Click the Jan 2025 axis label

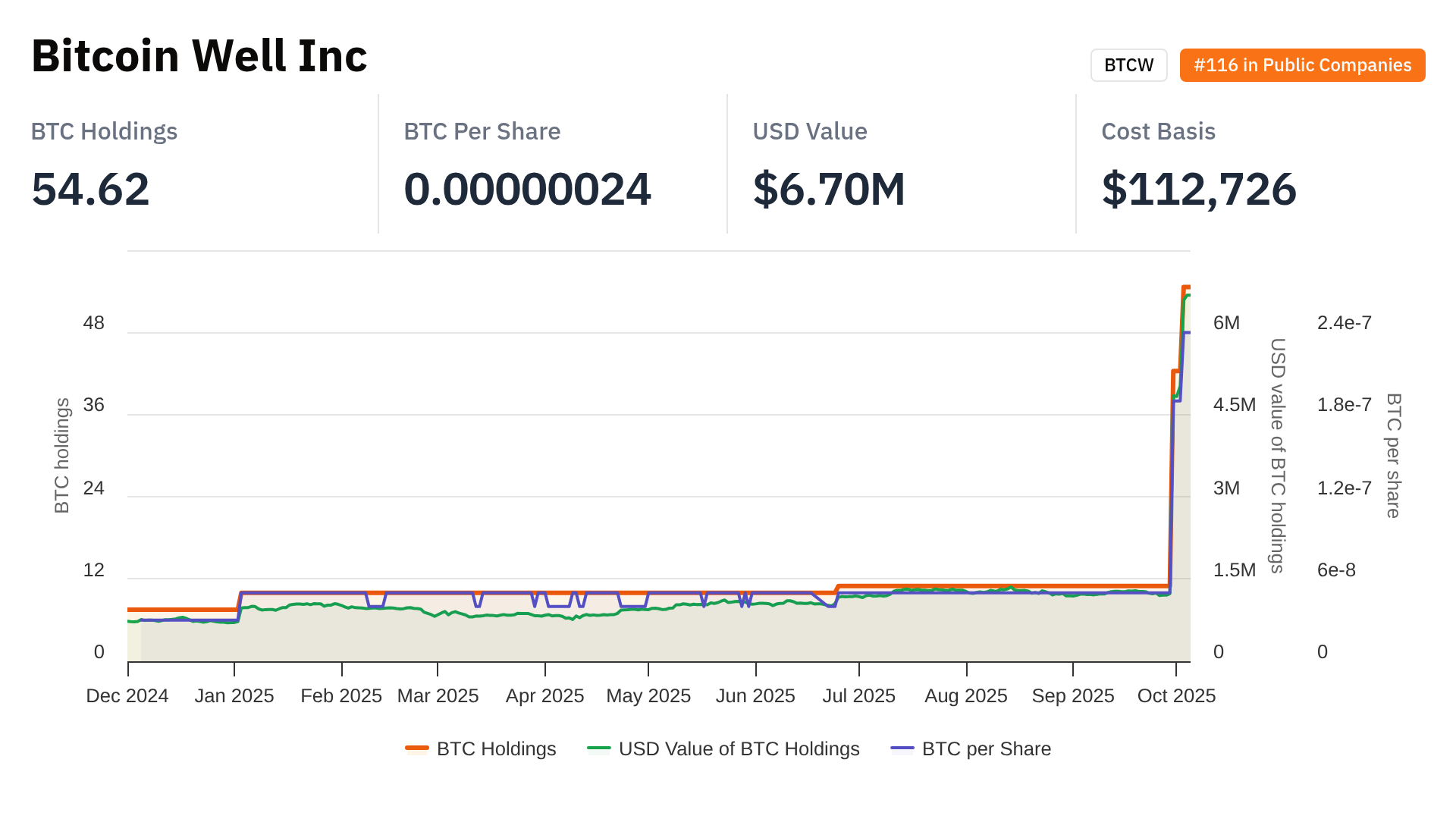coord(234,696)
